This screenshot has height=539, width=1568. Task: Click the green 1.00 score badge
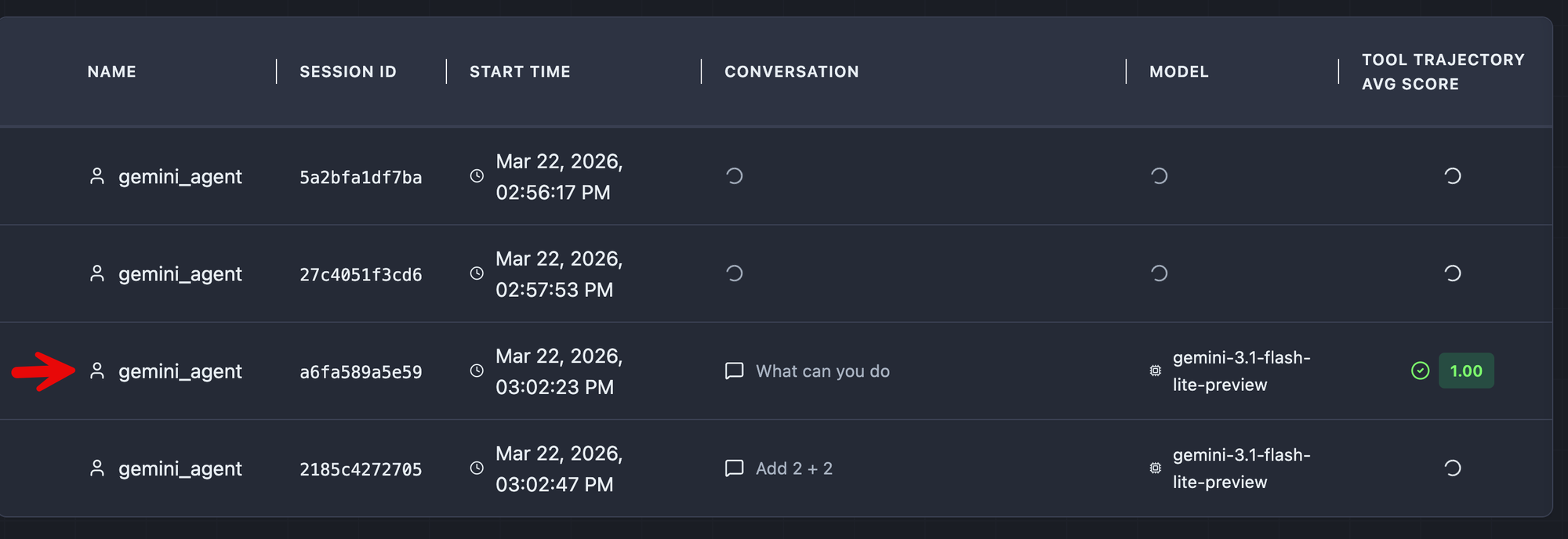coord(1465,371)
